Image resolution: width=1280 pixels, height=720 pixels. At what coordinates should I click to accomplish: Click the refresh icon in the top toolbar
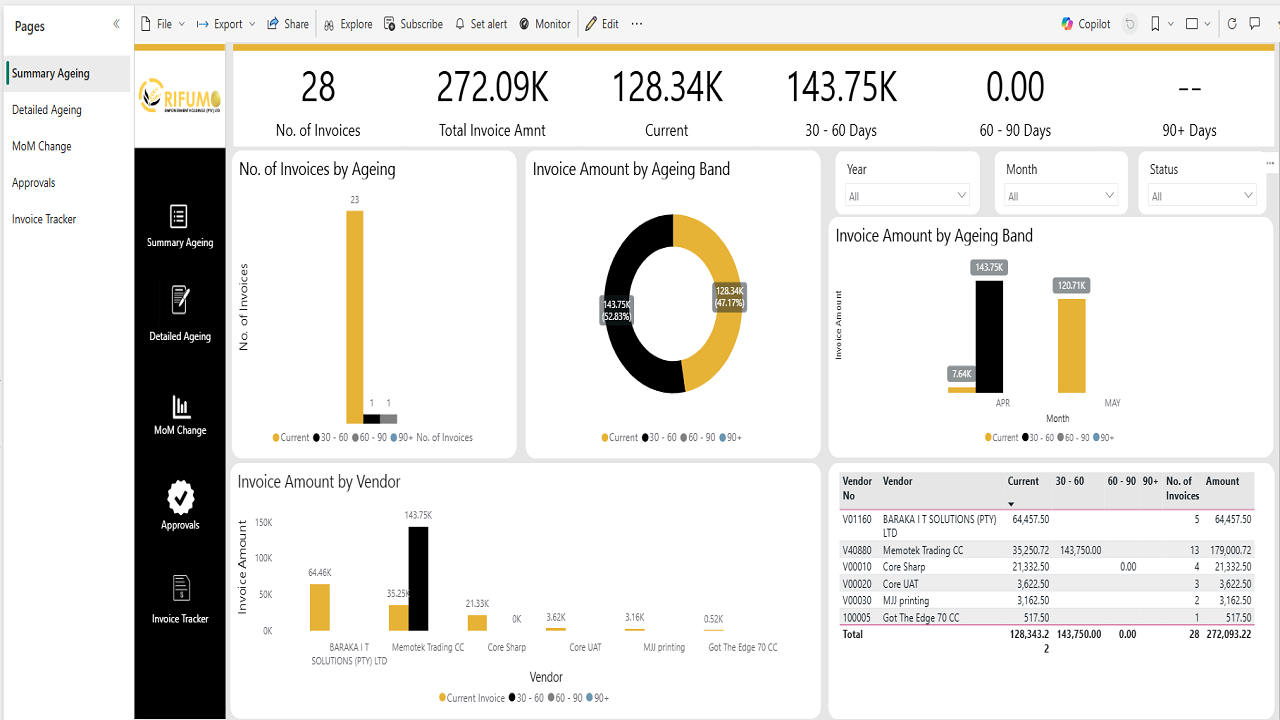[1232, 24]
